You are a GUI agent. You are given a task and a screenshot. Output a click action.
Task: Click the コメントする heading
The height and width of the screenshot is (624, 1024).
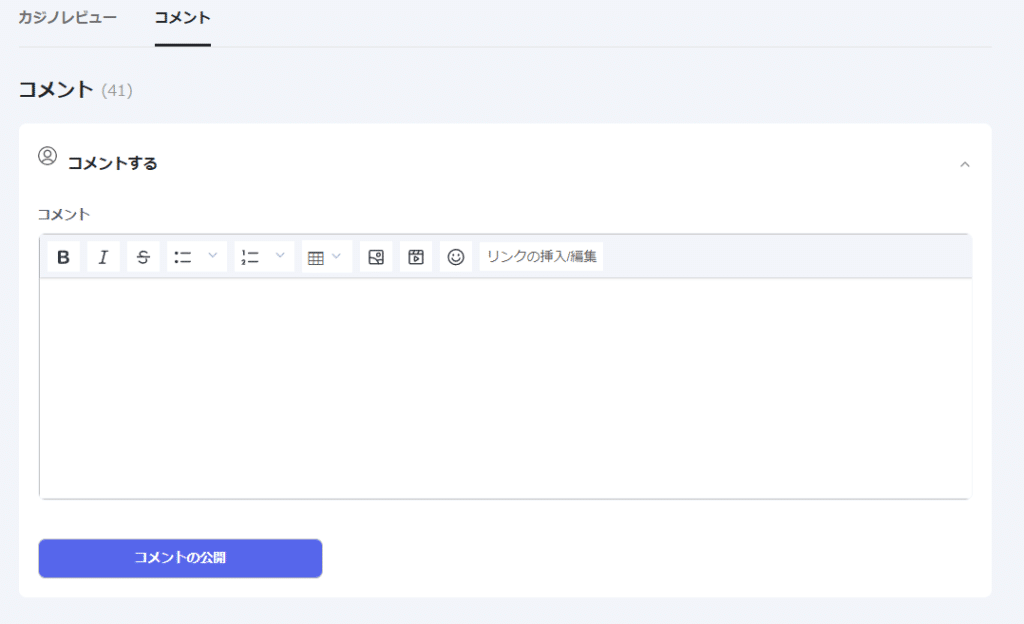point(113,163)
